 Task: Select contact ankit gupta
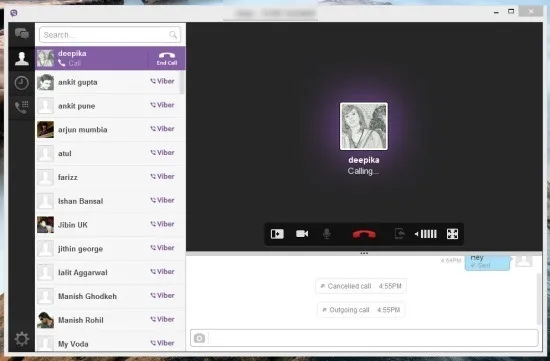tap(110, 82)
